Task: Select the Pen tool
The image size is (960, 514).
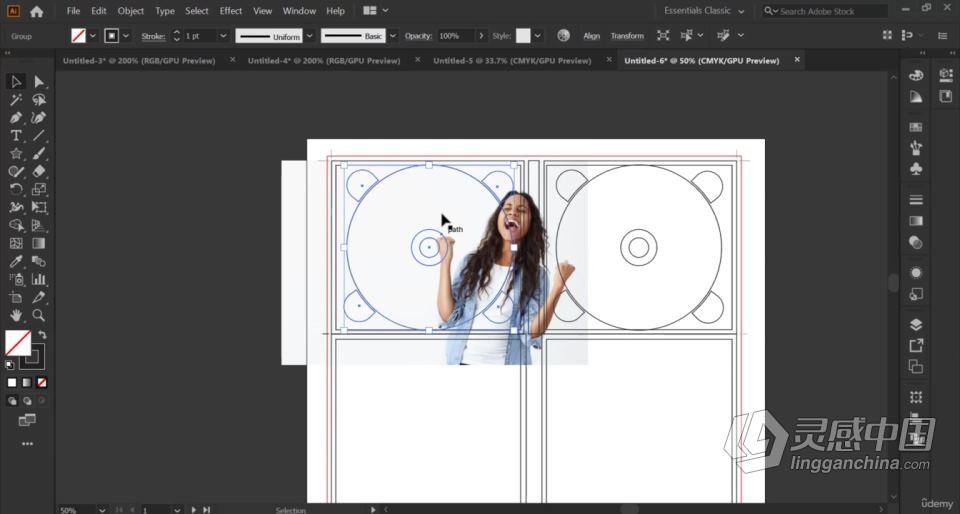Action: click(16, 117)
